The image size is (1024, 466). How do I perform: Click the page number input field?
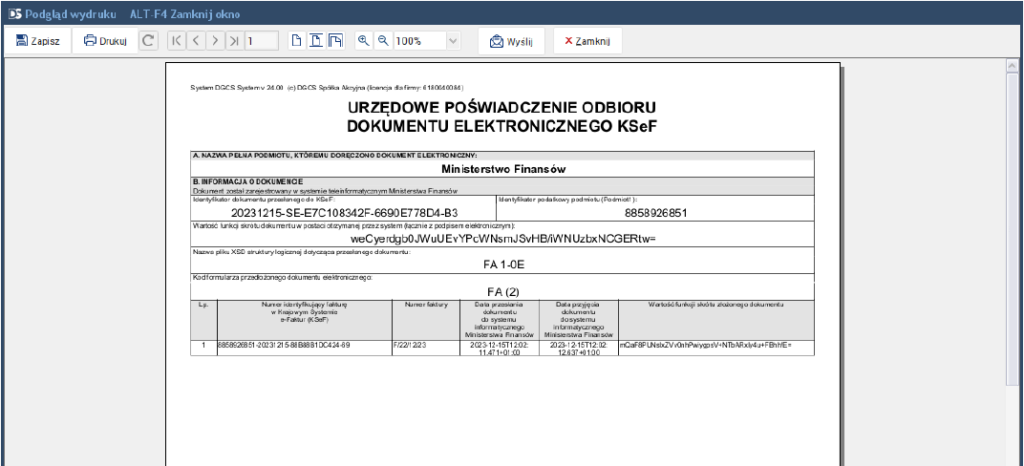262,41
